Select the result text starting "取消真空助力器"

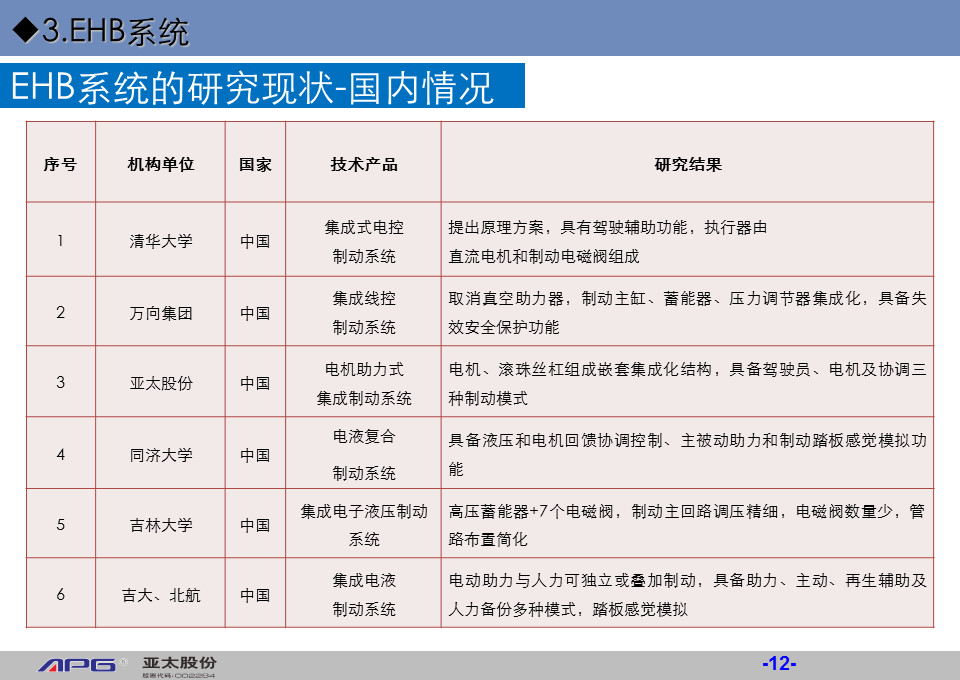[x=687, y=313]
